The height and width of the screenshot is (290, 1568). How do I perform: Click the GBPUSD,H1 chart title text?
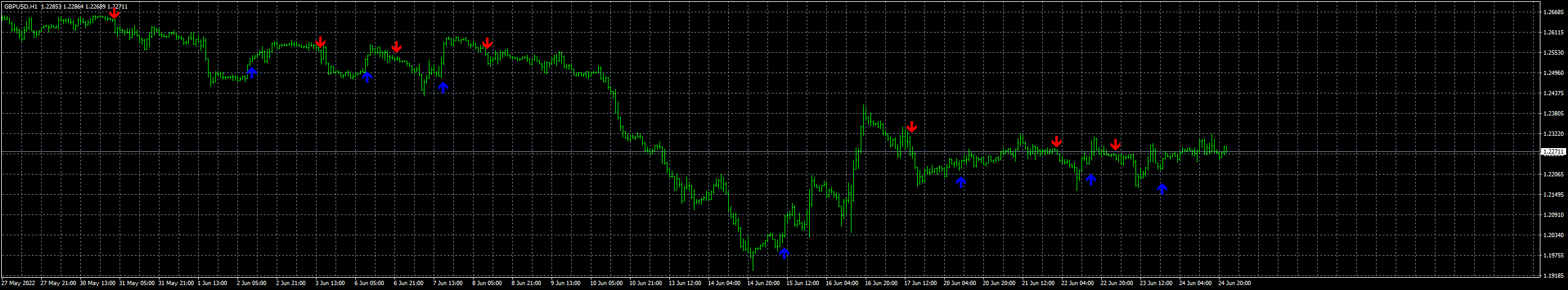(x=21, y=6)
